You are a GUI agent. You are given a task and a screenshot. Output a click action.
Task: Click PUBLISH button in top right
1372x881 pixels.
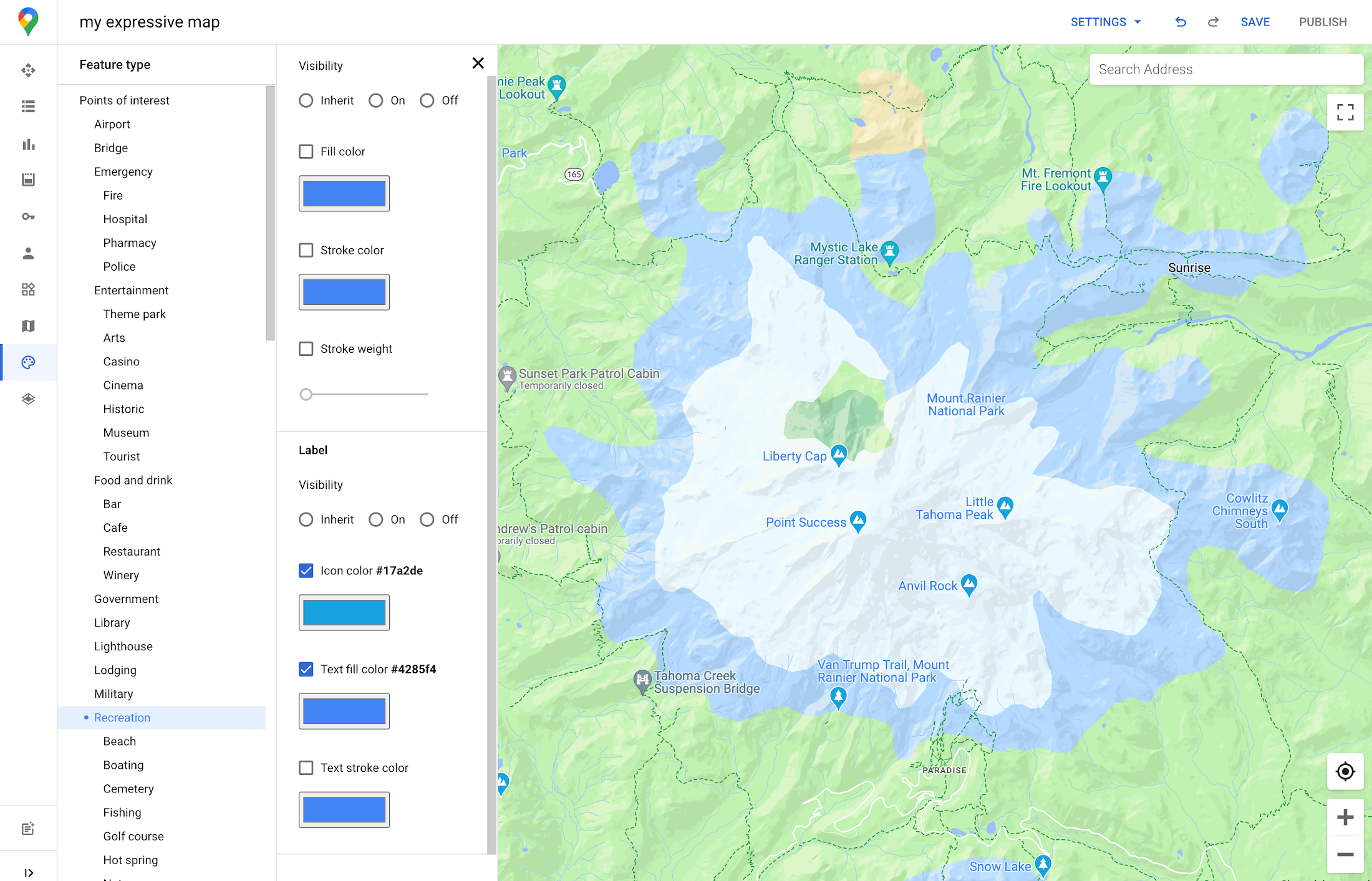pyautogui.click(x=1321, y=22)
